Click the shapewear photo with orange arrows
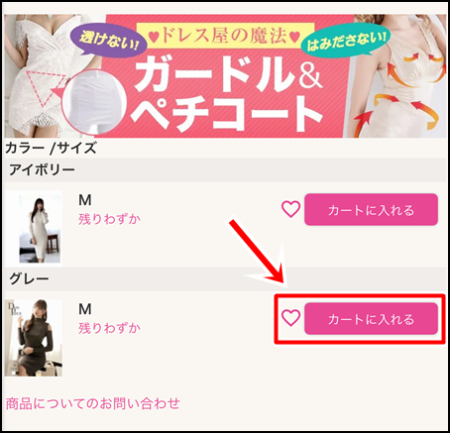This screenshot has height=433, width=450. (x=398, y=76)
